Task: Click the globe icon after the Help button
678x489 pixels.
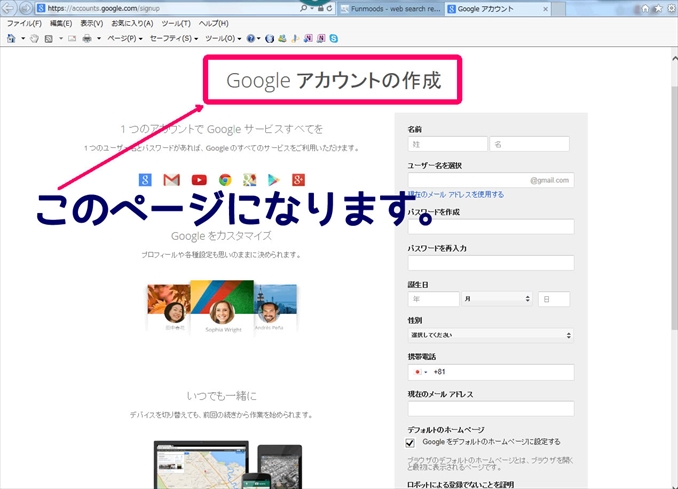Action: point(269,38)
